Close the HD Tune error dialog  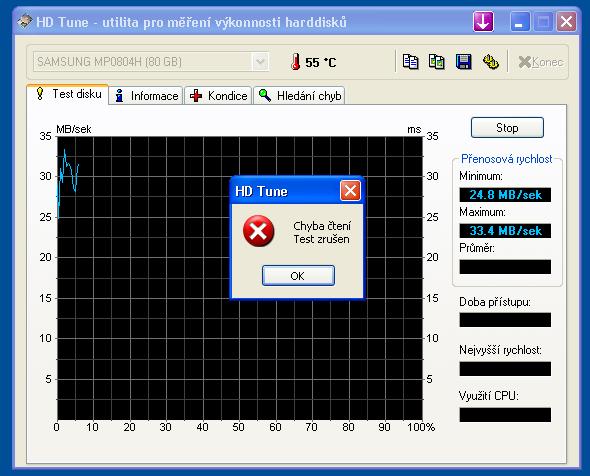[350, 191]
